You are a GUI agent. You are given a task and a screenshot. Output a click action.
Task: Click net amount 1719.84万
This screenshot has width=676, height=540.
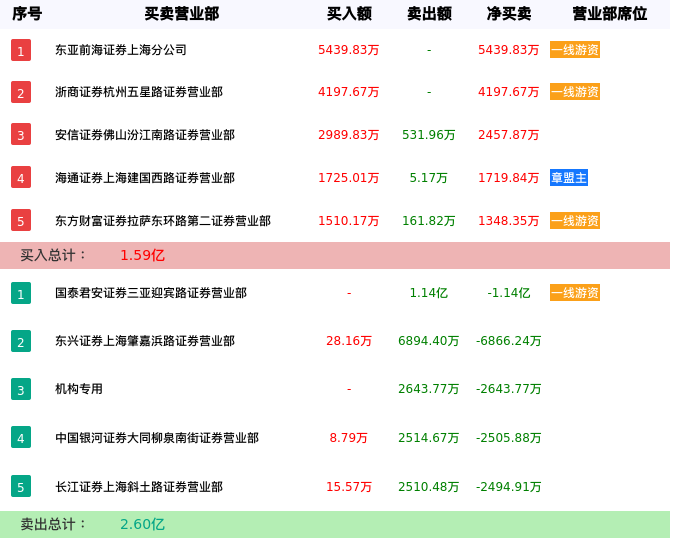tap(508, 178)
